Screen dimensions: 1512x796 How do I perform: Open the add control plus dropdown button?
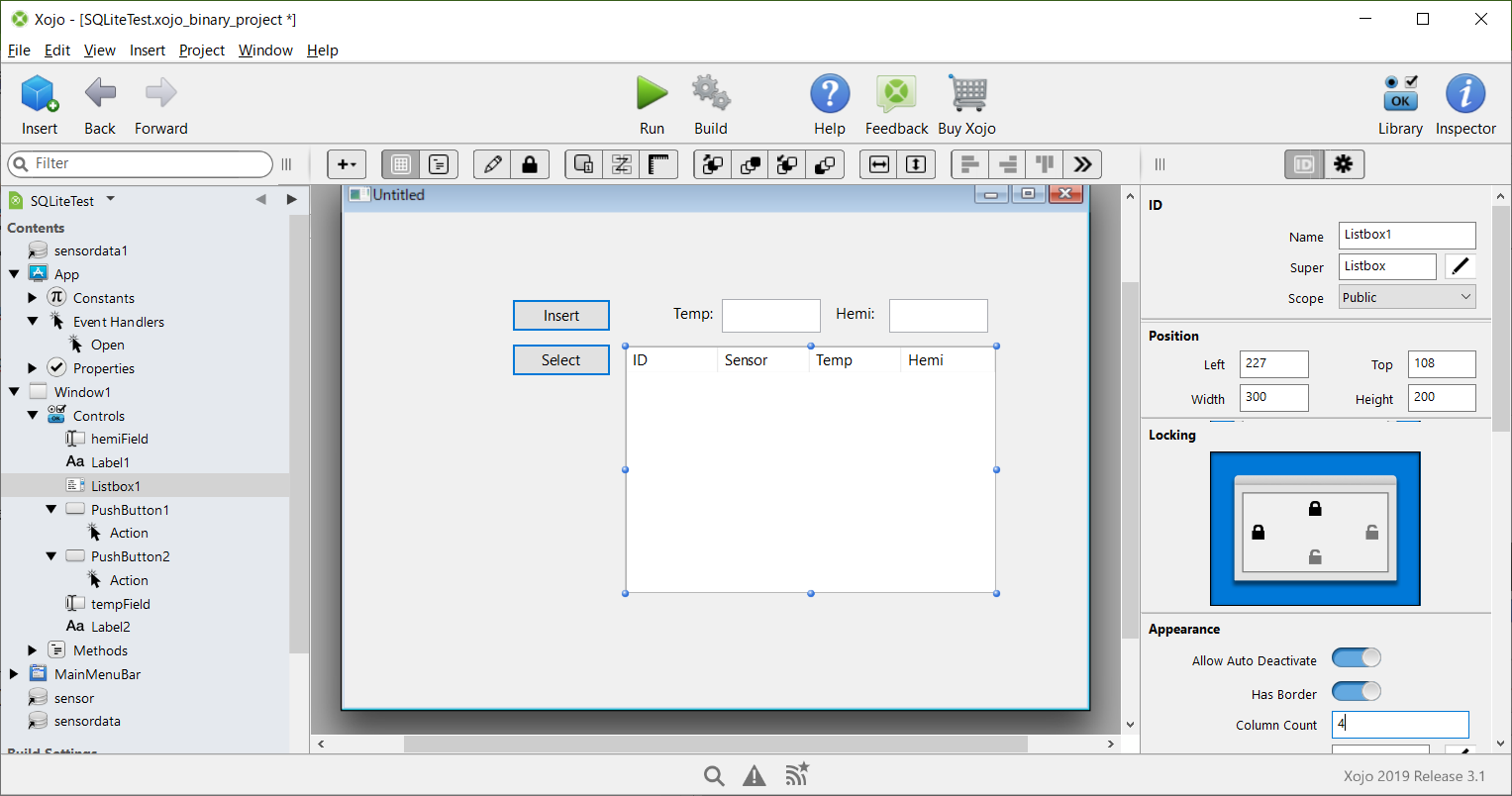[347, 164]
